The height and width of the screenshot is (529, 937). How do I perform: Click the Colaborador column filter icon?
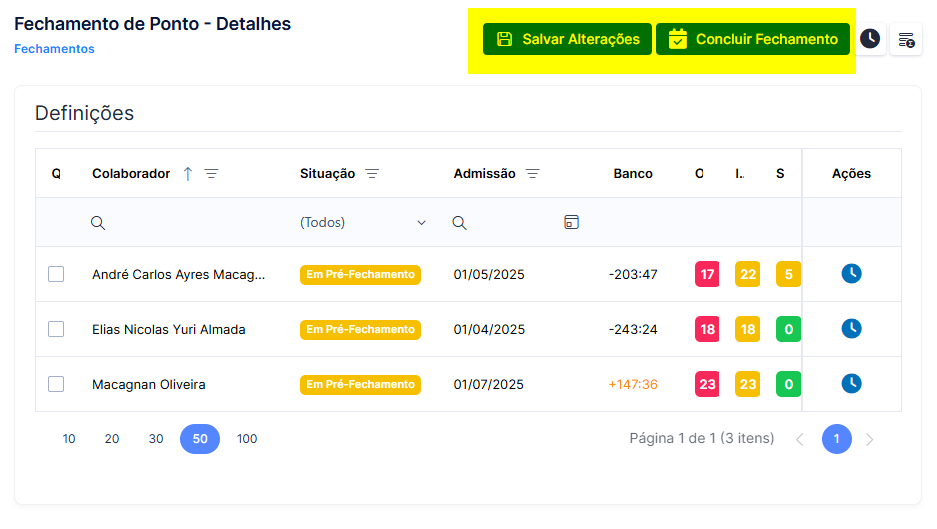[x=212, y=173]
